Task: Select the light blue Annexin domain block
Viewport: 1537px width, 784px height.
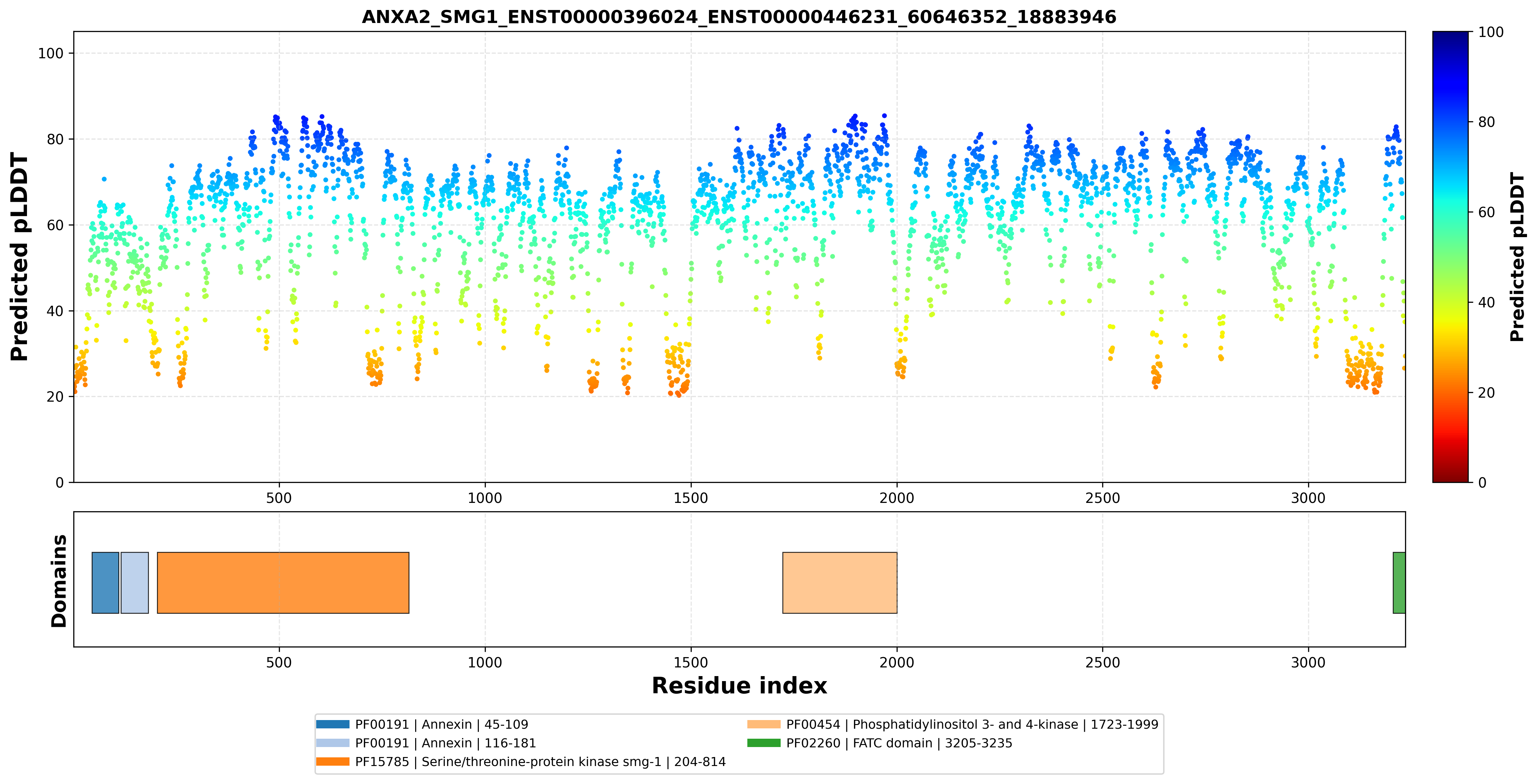Action: point(135,583)
